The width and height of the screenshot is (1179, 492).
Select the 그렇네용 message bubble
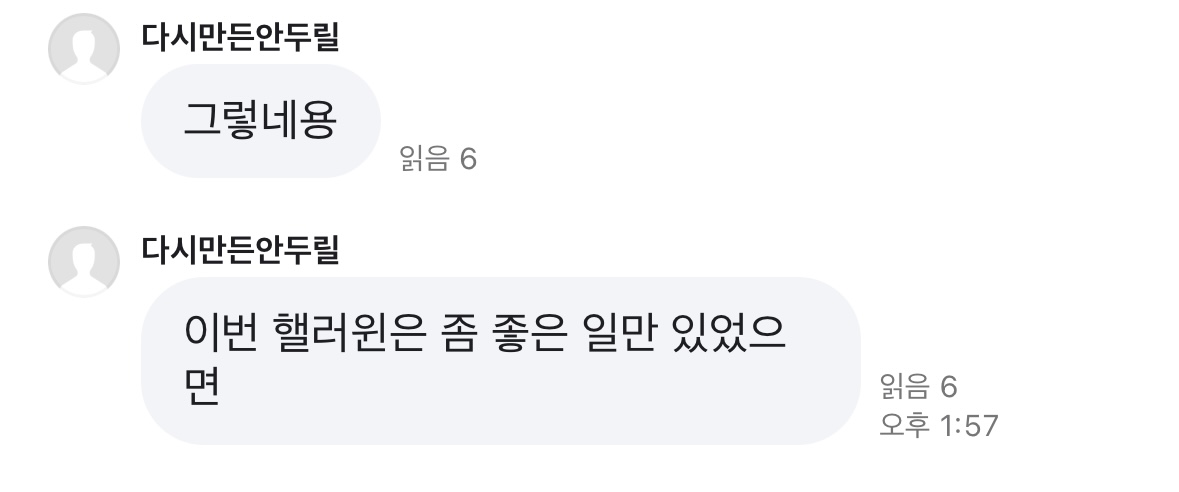click(261, 120)
